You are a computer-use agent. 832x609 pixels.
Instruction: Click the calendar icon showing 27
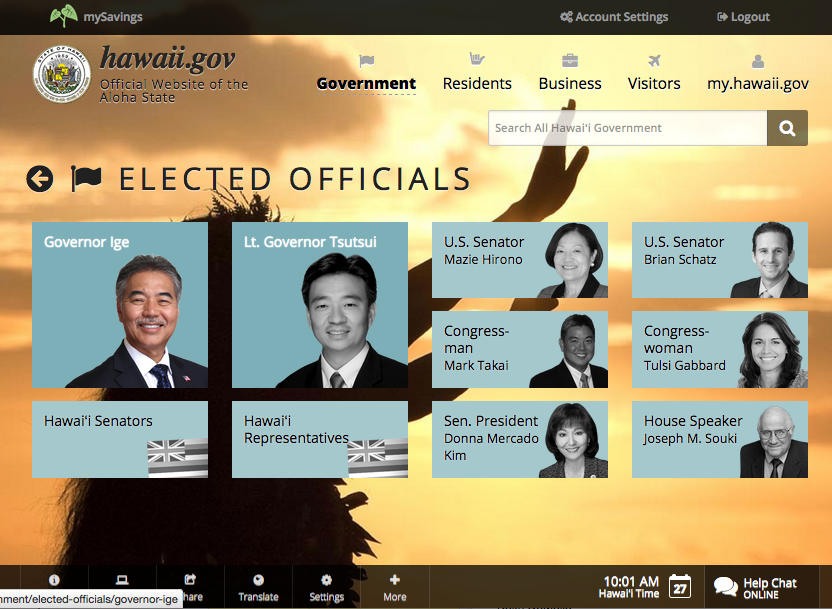coord(680,587)
